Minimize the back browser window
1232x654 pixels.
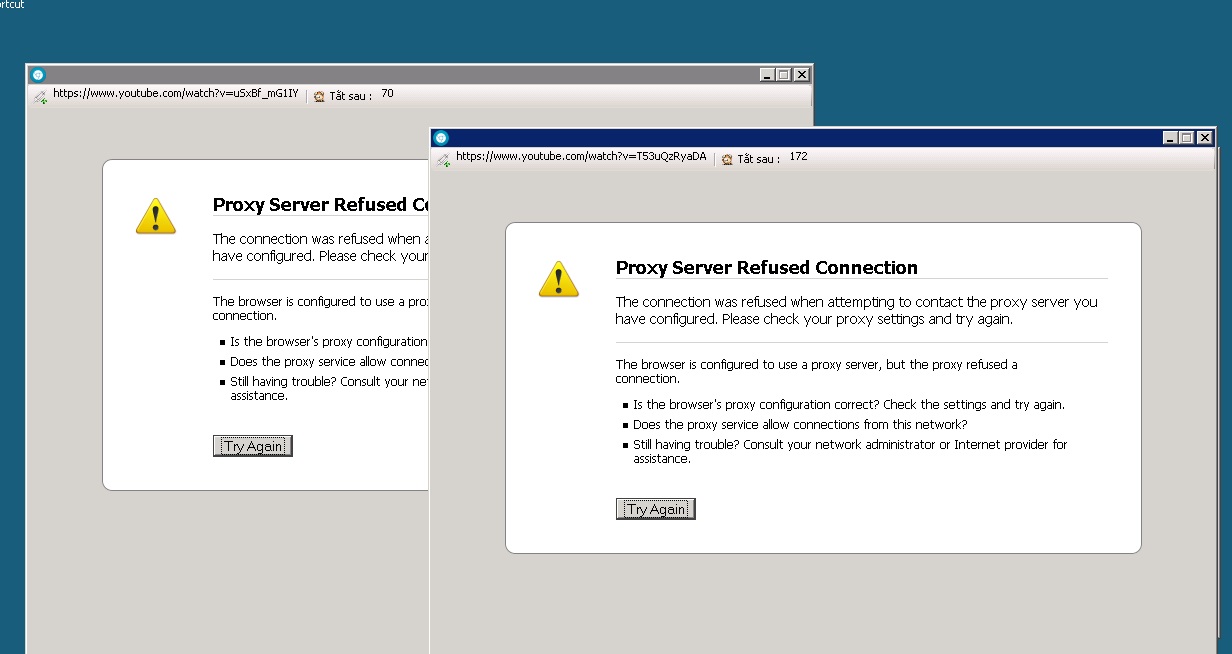pos(768,75)
